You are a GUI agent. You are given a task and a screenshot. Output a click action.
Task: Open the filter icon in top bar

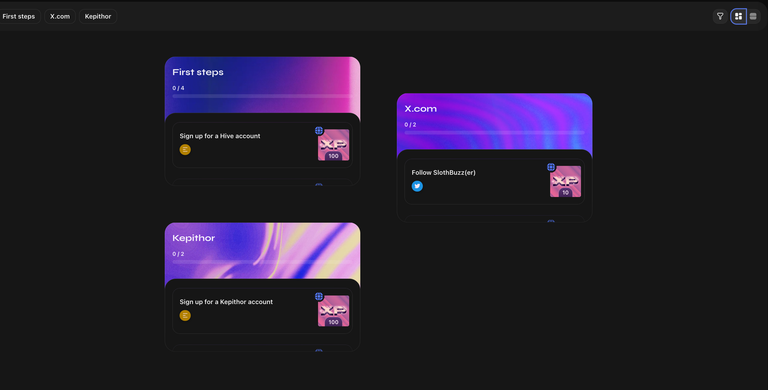tap(720, 16)
